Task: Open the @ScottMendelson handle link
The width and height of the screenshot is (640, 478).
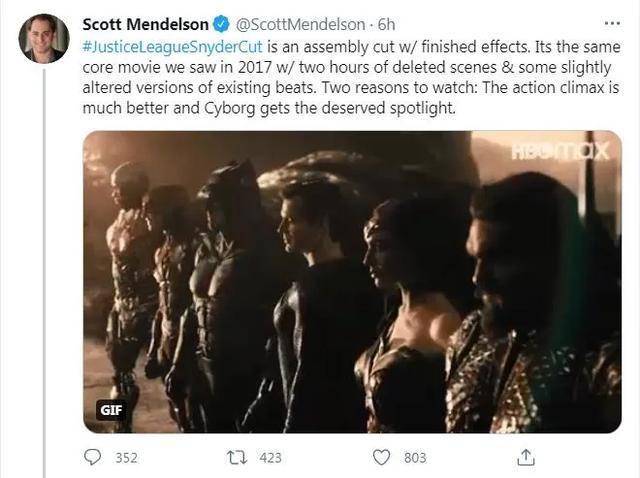Action: coord(300,24)
